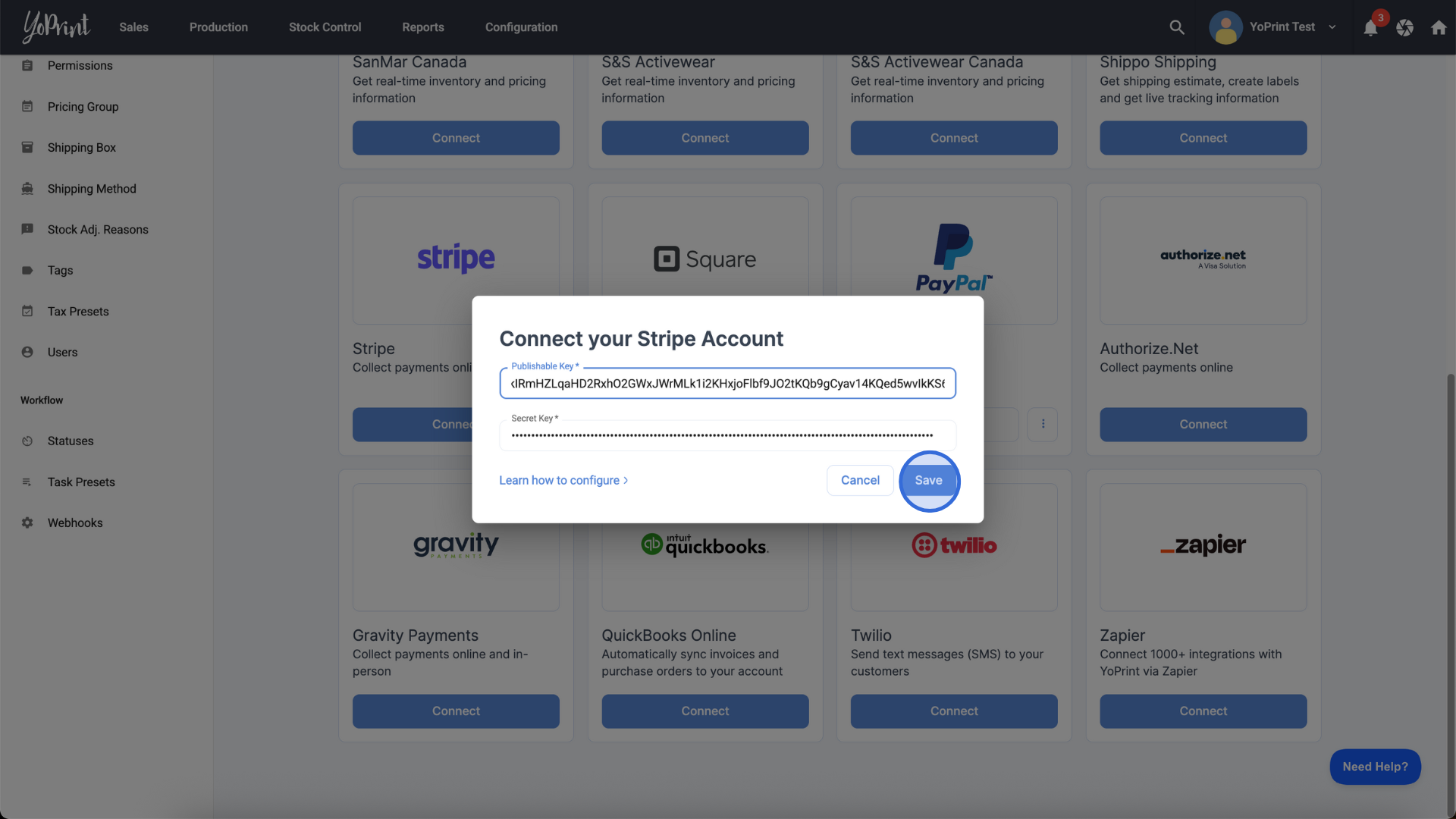Click the page vertical scrollbar
1456x819 pixels.
1451,595
